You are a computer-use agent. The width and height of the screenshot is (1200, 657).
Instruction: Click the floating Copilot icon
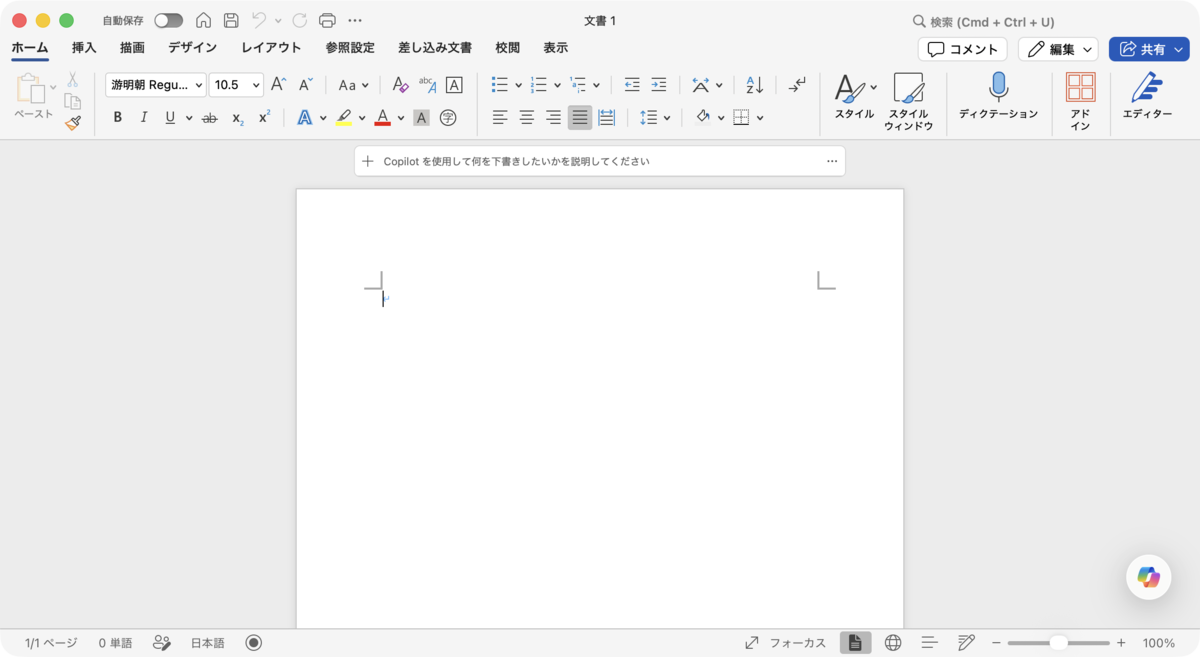coord(1148,577)
